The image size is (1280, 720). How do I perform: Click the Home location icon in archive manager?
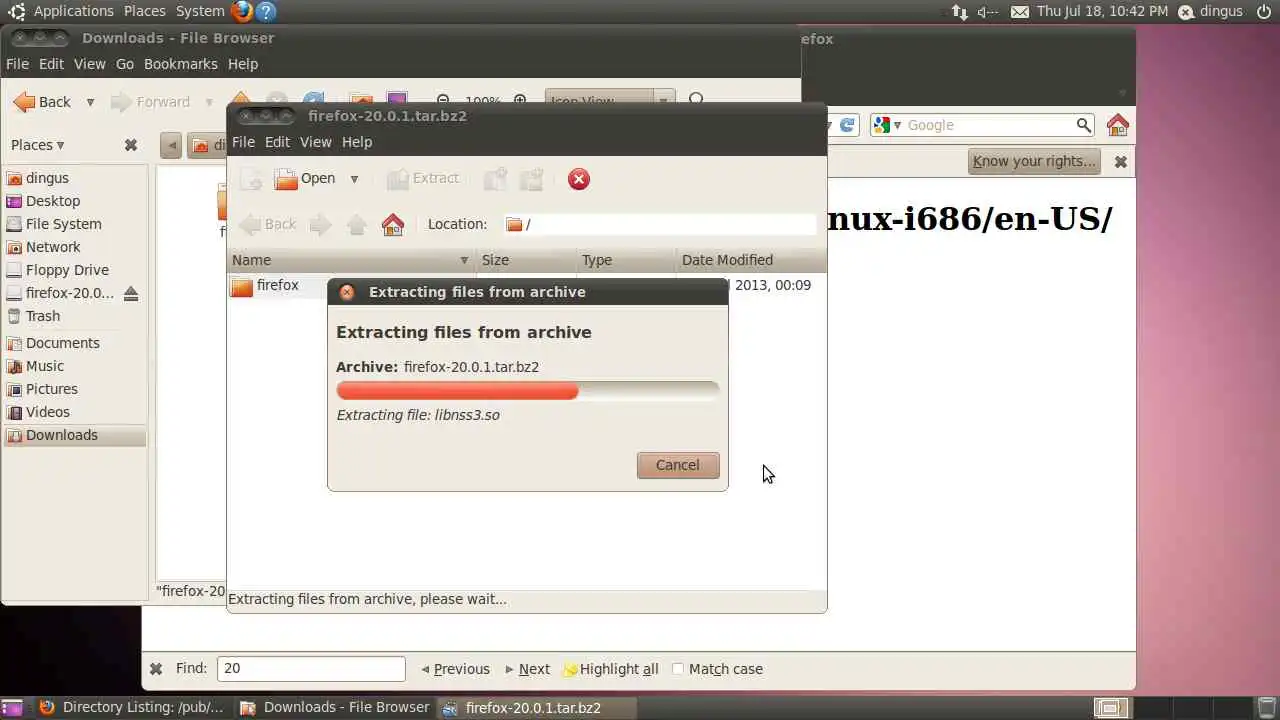393,224
